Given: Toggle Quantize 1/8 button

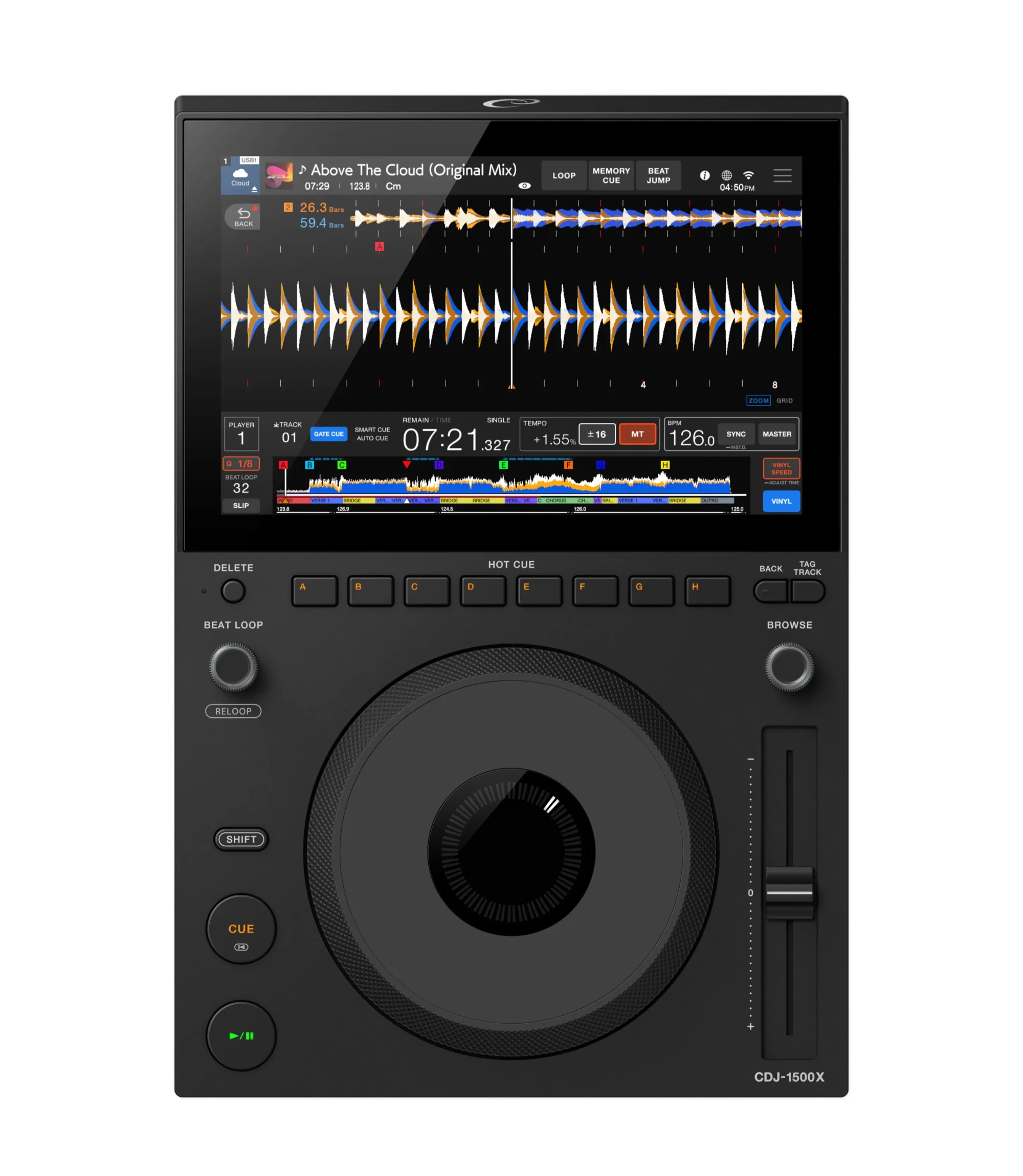Looking at the screenshot, I should coord(241,463).
